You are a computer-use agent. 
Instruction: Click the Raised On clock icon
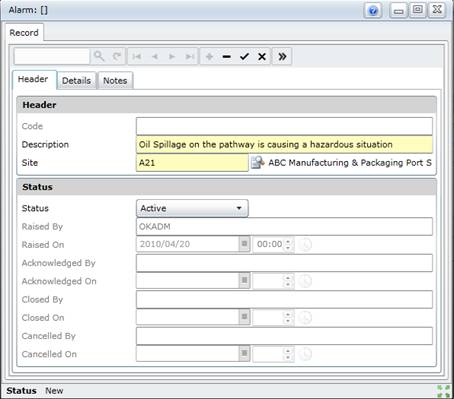click(305, 244)
